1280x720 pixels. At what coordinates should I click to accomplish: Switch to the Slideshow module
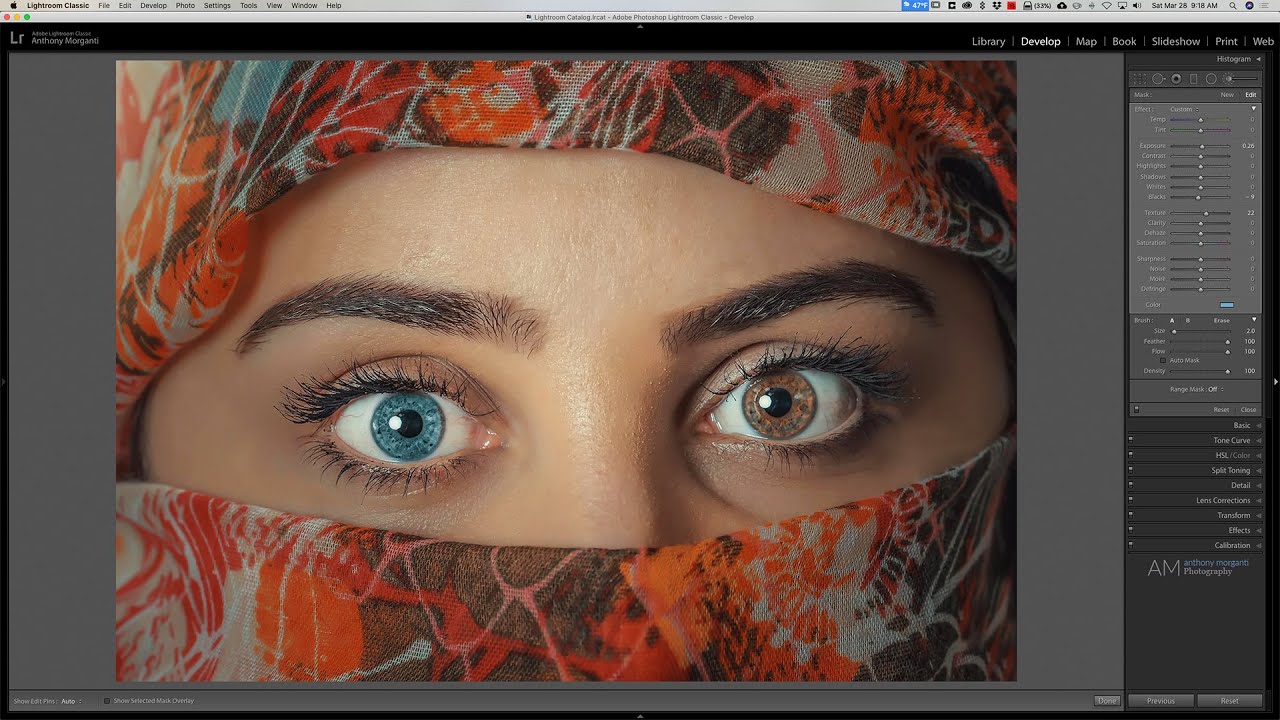coord(1176,41)
